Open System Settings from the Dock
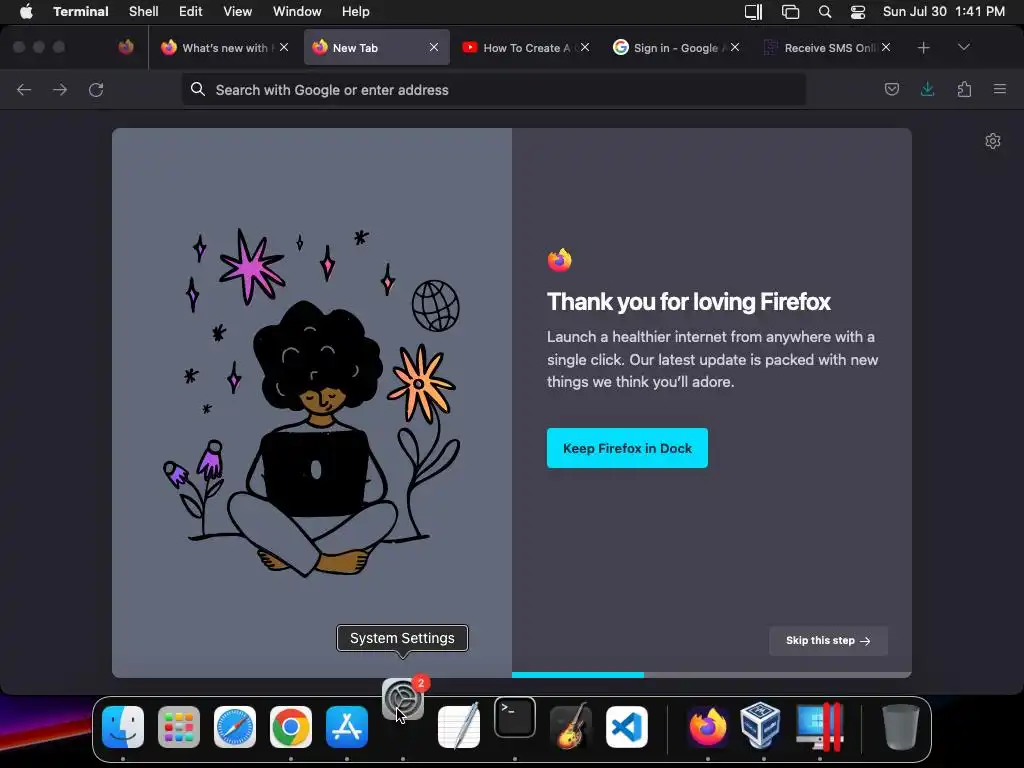The height and width of the screenshot is (768, 1024). pyautogui.click(x=403, y=699)
